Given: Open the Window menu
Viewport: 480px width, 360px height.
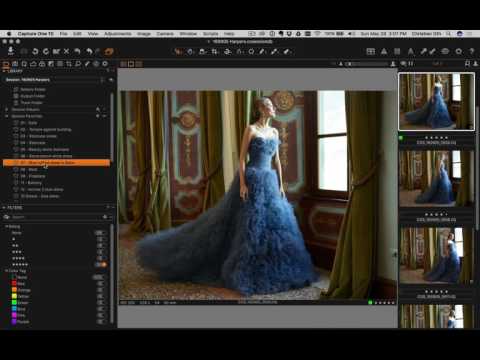Looking at the screenshot, I should pos(188,34).
